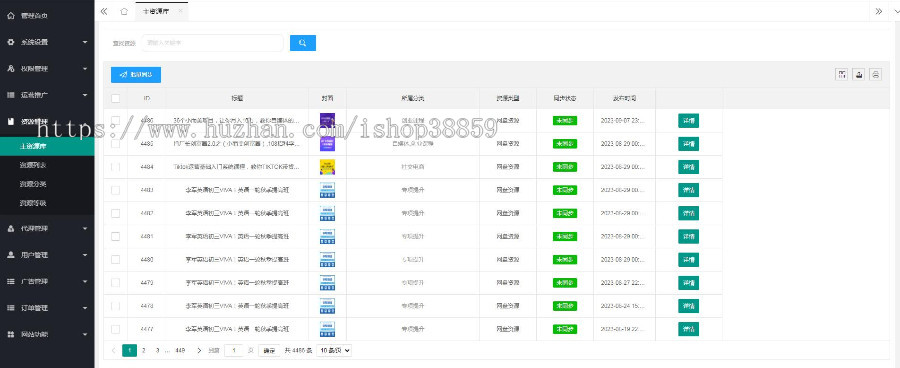Go to the previous page arrow in pagination
900x368 pixels.
[x=113, y=350]
